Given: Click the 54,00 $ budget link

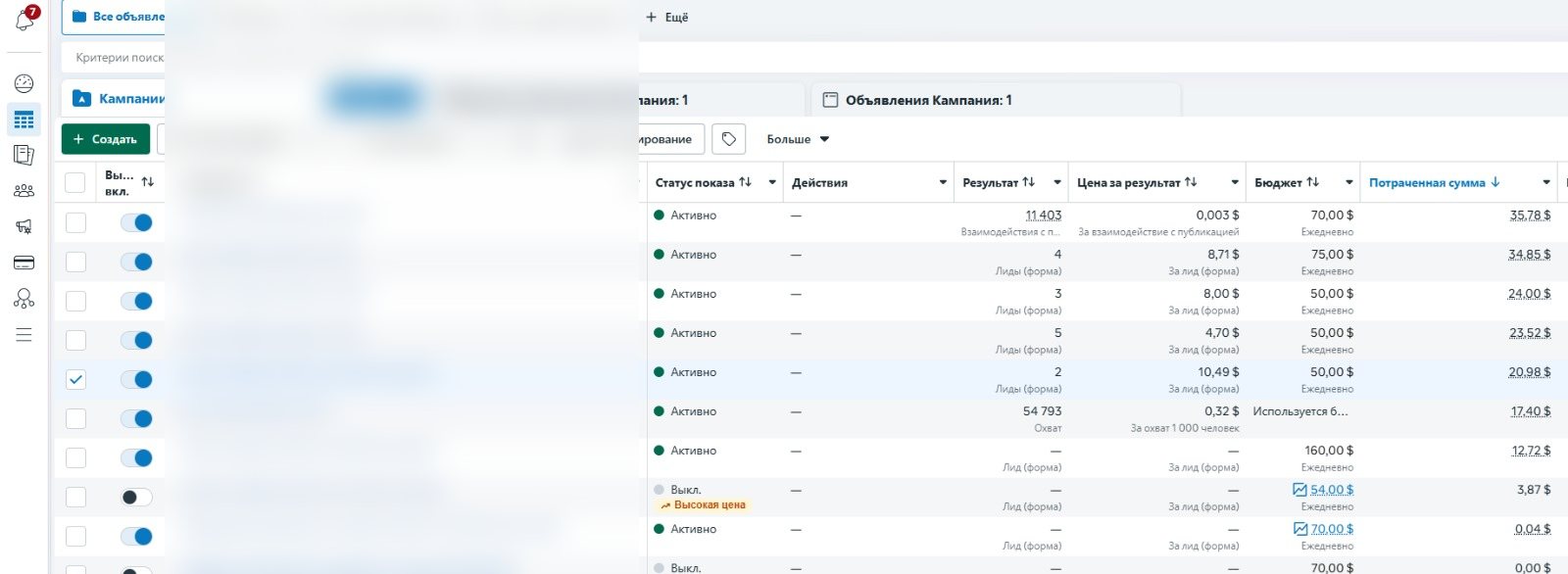Looking at the screenshot, I should point(1332,490).
